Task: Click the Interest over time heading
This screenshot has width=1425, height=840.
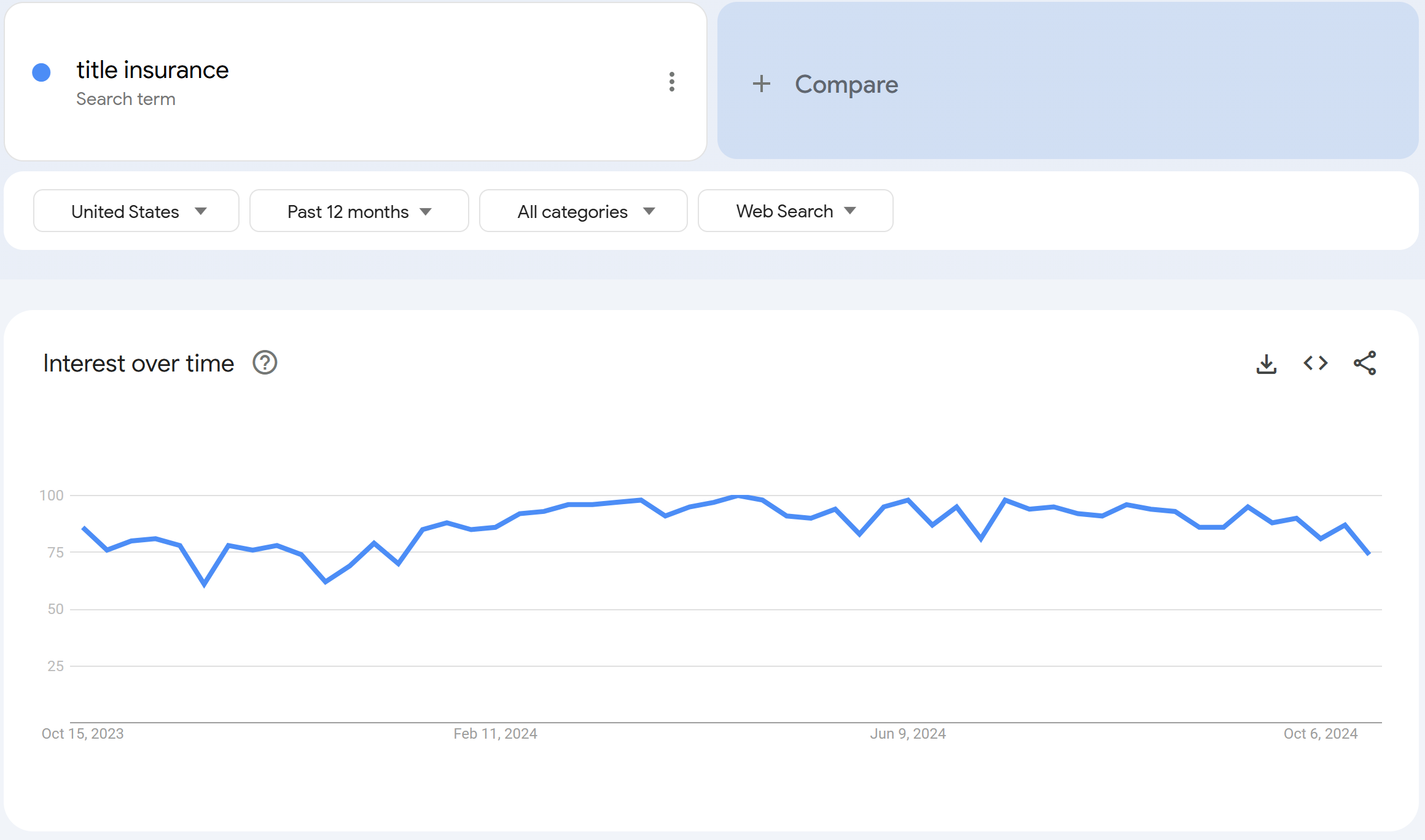Action: [x=138, y=364]
